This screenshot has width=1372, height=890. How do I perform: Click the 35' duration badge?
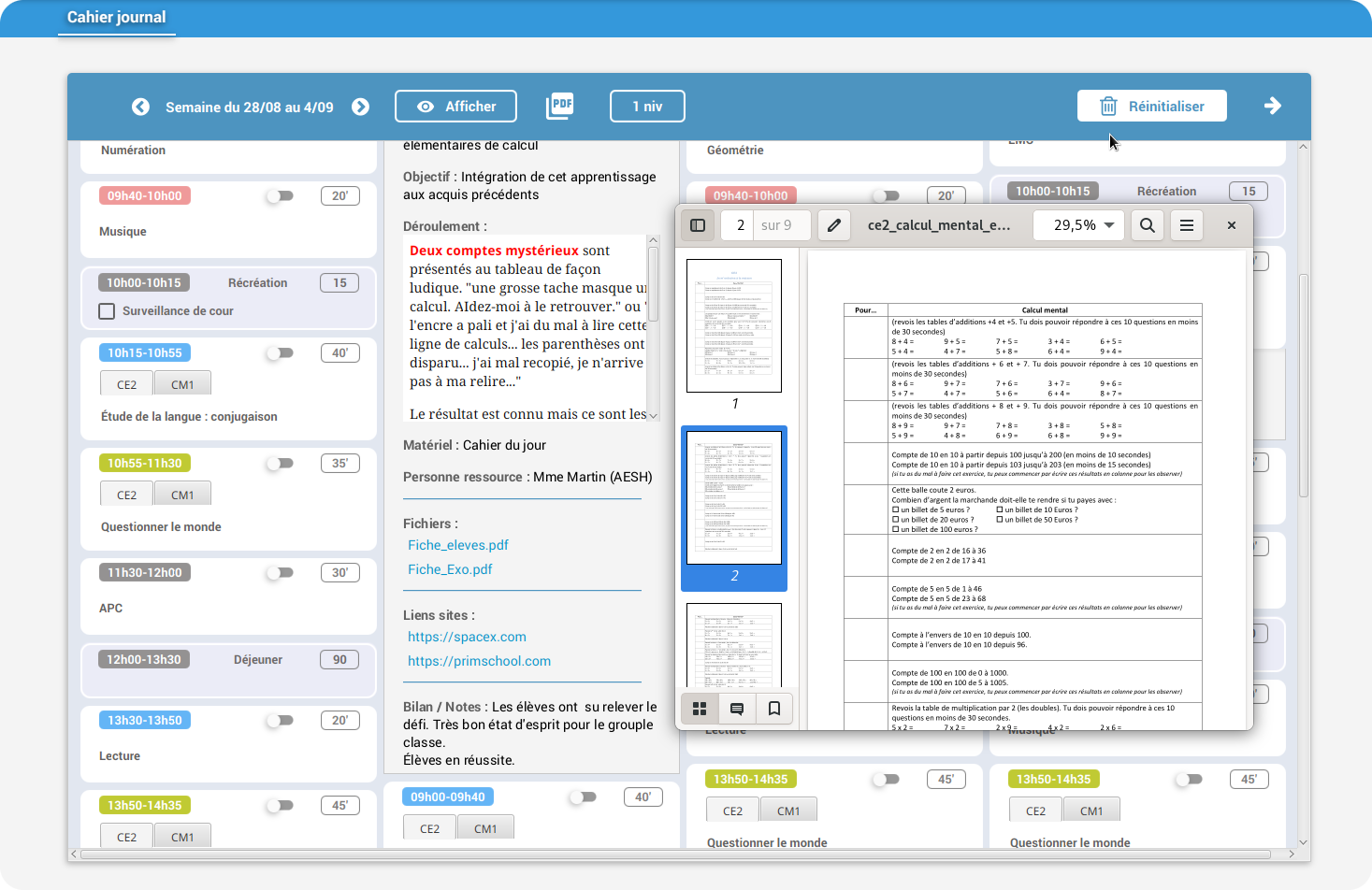coord(339,463)
